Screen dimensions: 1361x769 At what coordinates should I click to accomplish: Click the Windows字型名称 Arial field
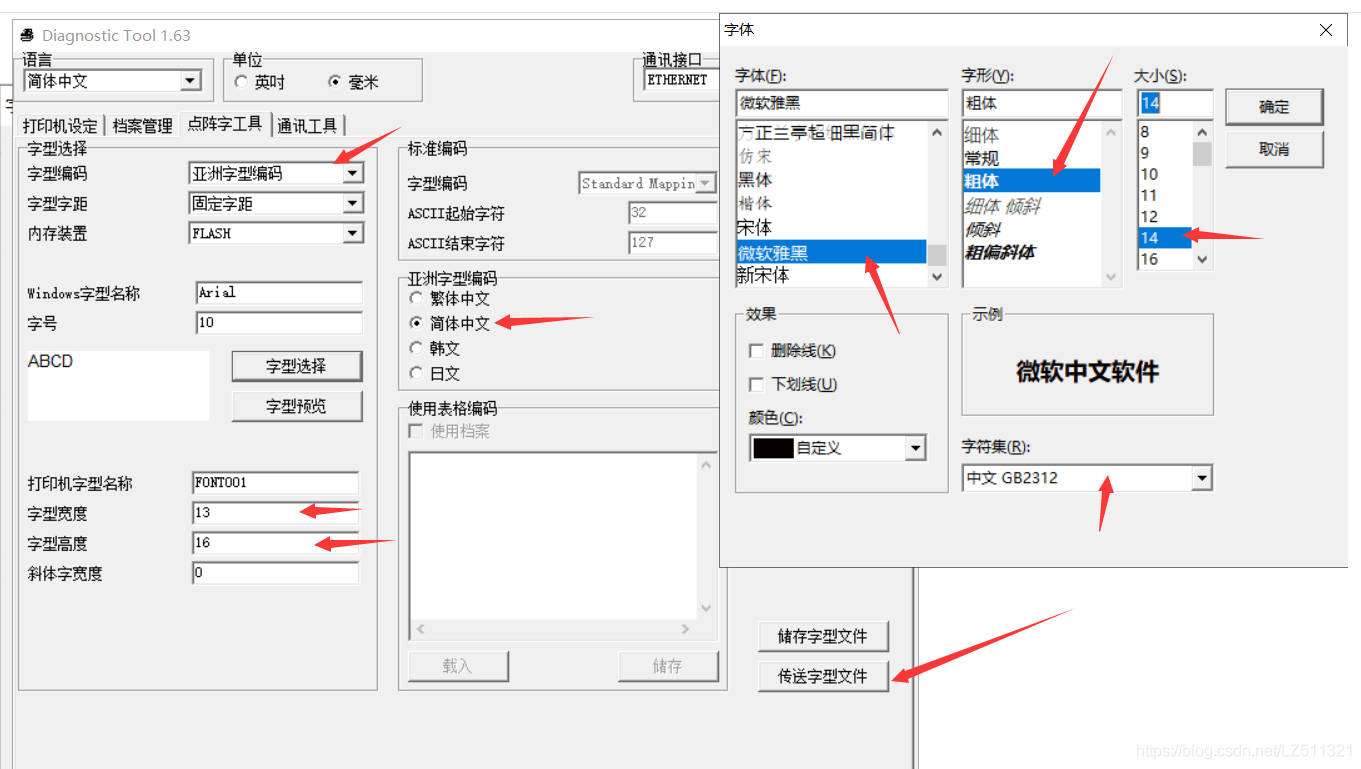tap(279, 292)
